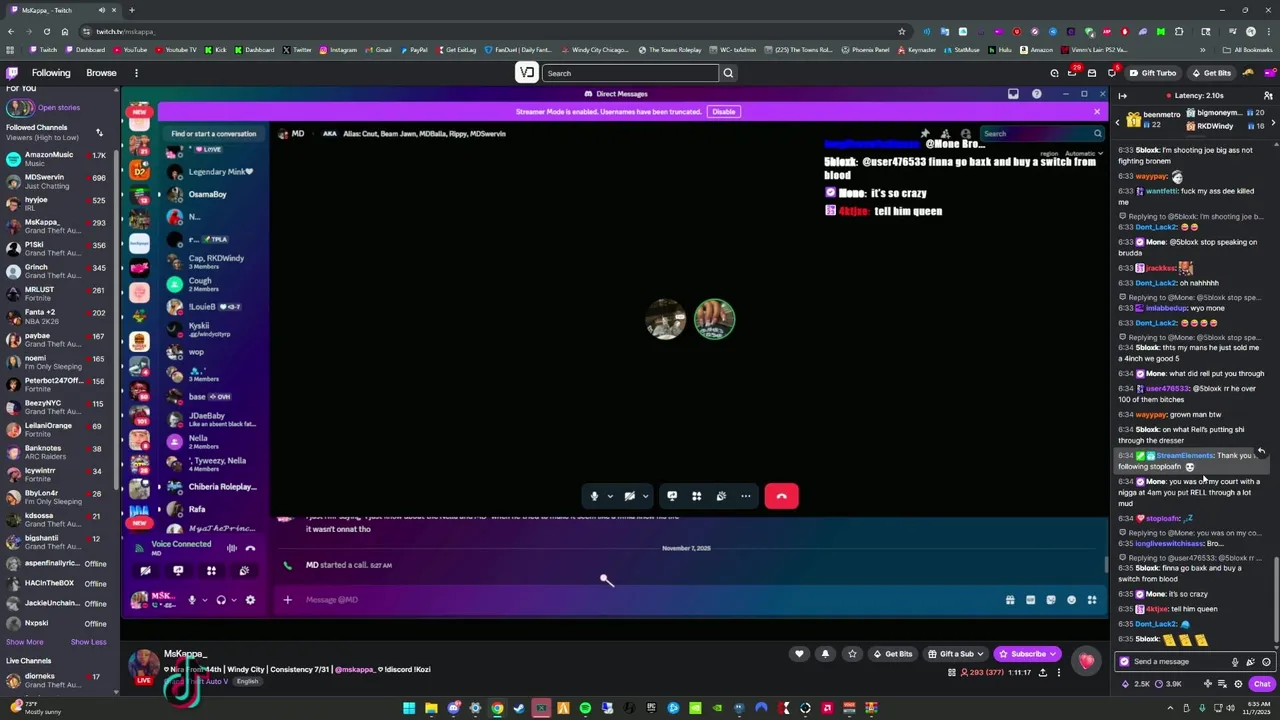This screenshot has height=720, width=1280.
Task: Click heart follow icon below stream
Action: (x=799, y=654)
